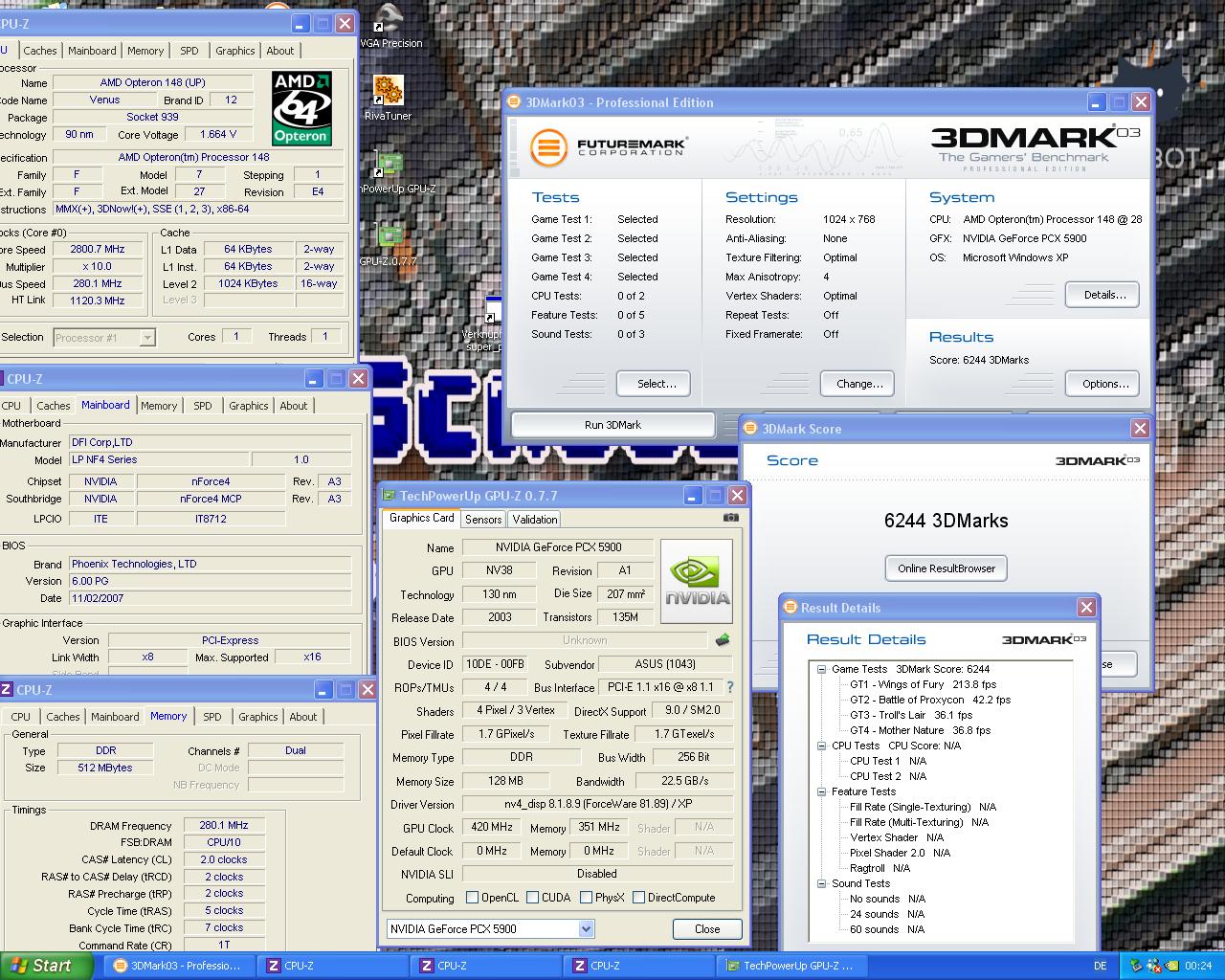1225x980 pixels.
Task: Collapse the Sound Tests tree node
Action: [x=821, y=883]
